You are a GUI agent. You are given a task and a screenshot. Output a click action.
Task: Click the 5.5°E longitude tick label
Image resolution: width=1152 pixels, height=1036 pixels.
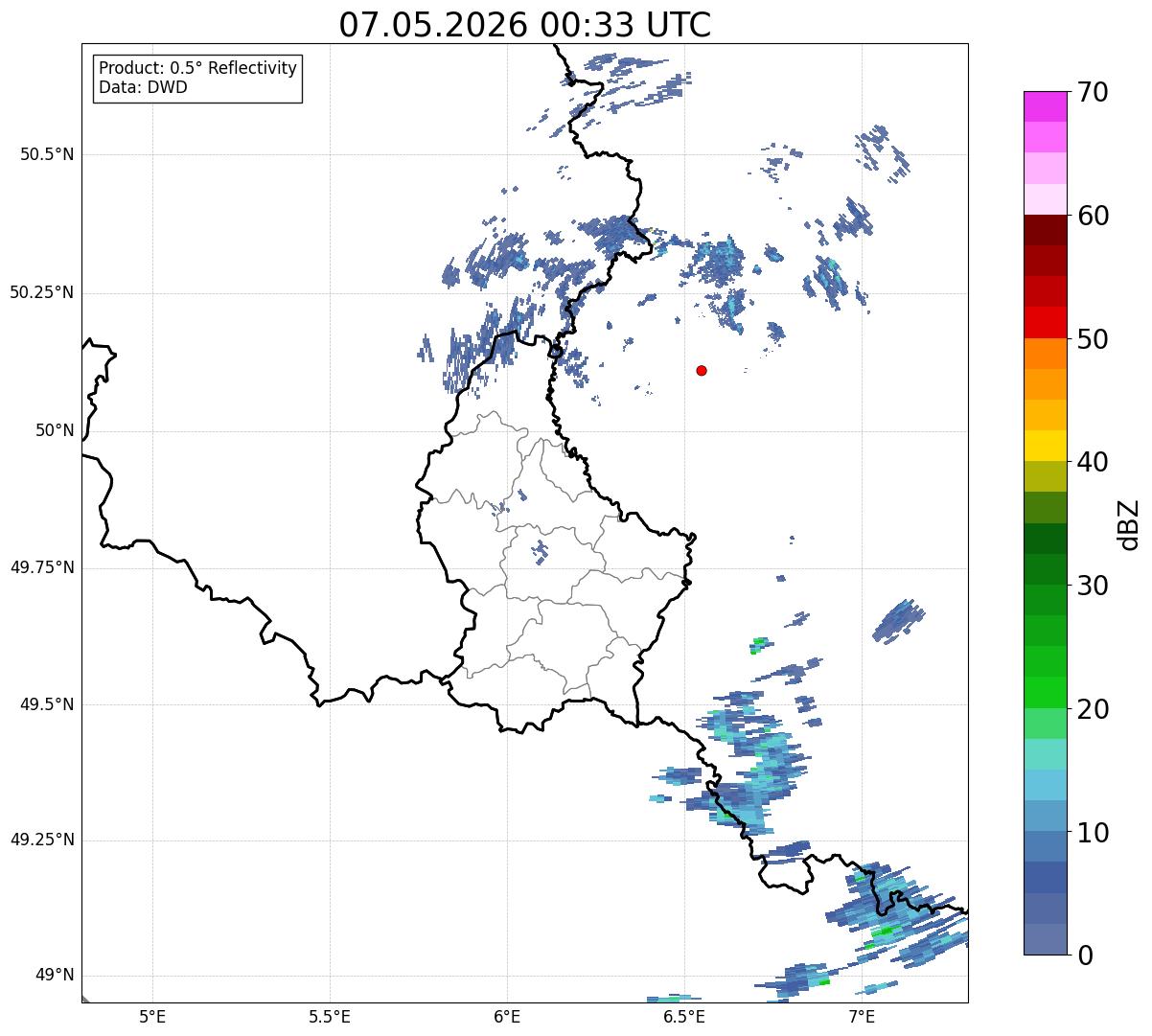coord(330,1015)
